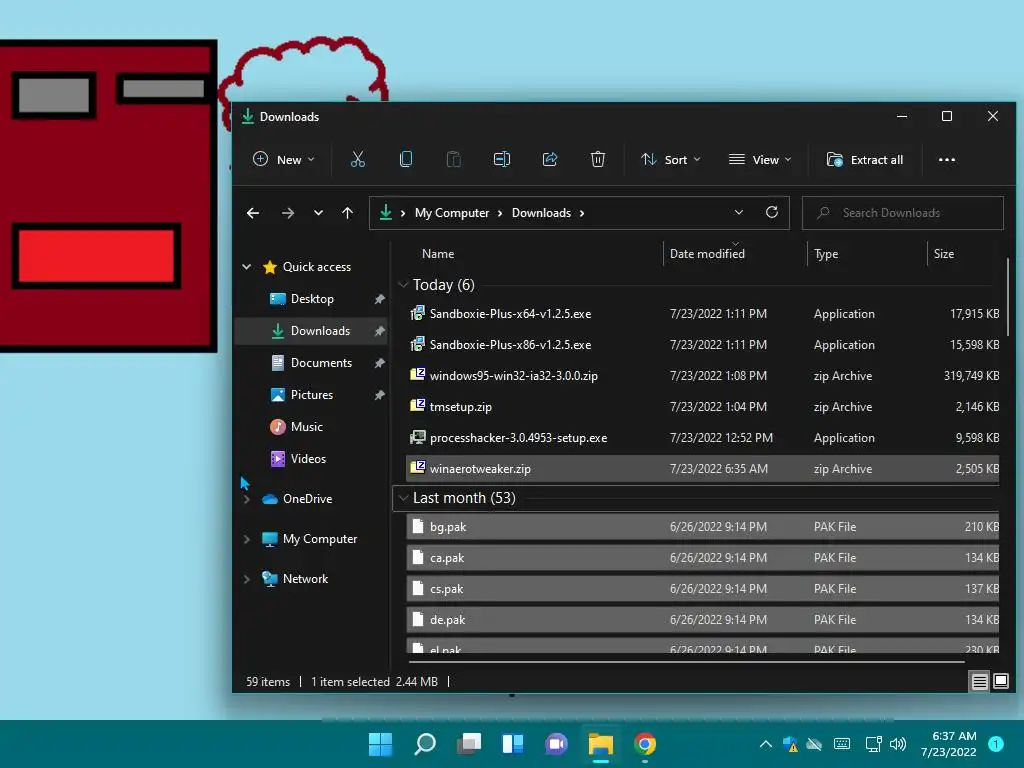1024x768 pixels.
Task: Click the File Explorer taskbar icon
Action: [601, 744]
